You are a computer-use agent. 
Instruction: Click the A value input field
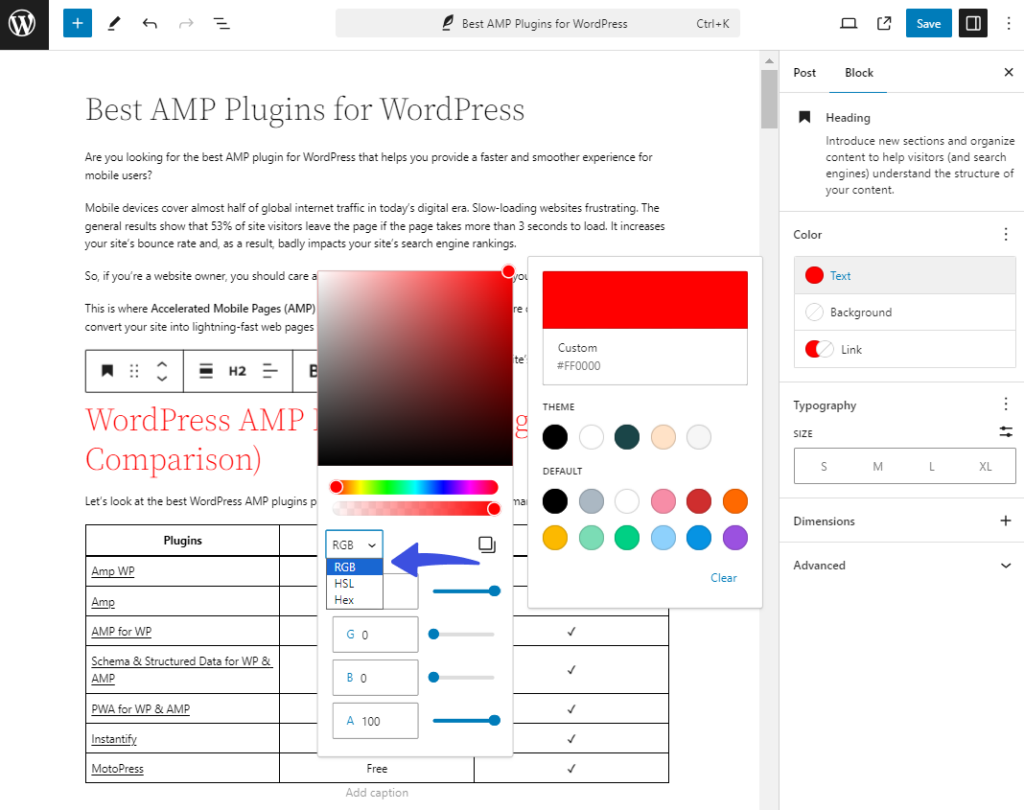[x=376, y=721]
